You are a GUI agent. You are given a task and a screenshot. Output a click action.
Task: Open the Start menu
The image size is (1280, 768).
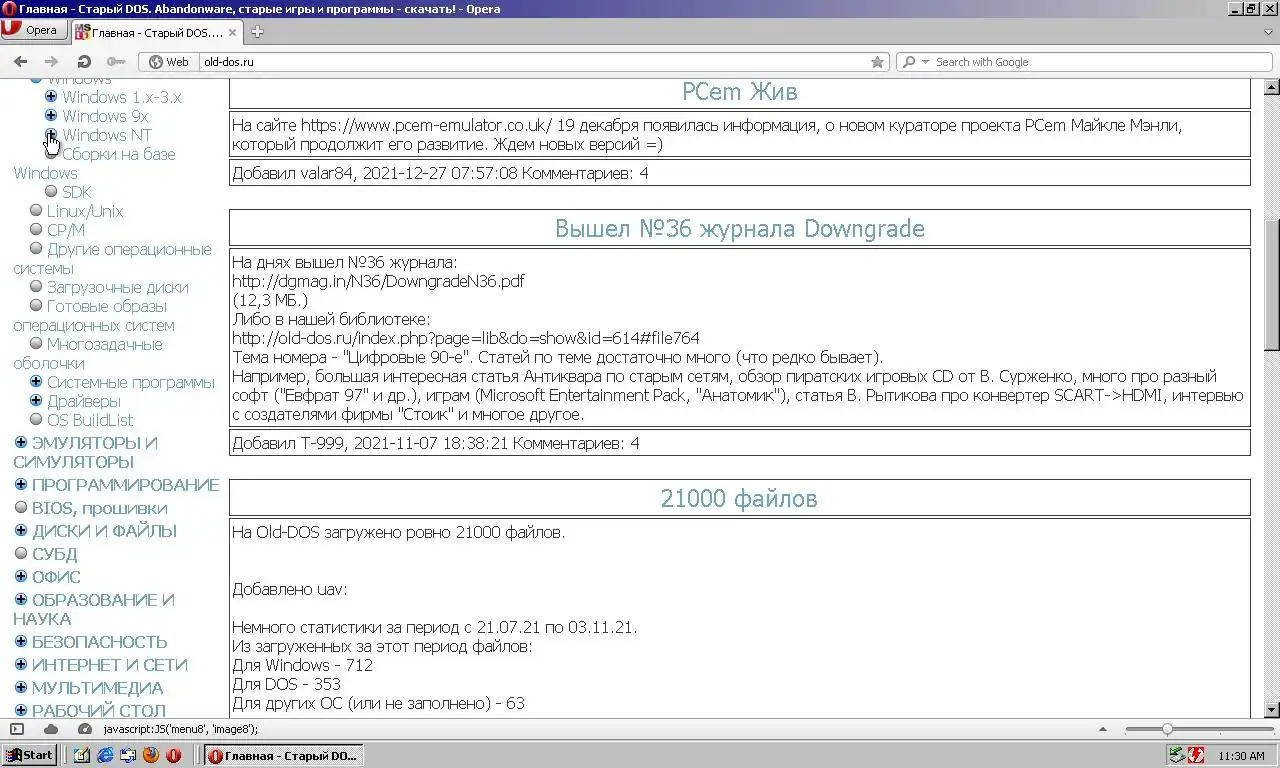coord(28,755)
